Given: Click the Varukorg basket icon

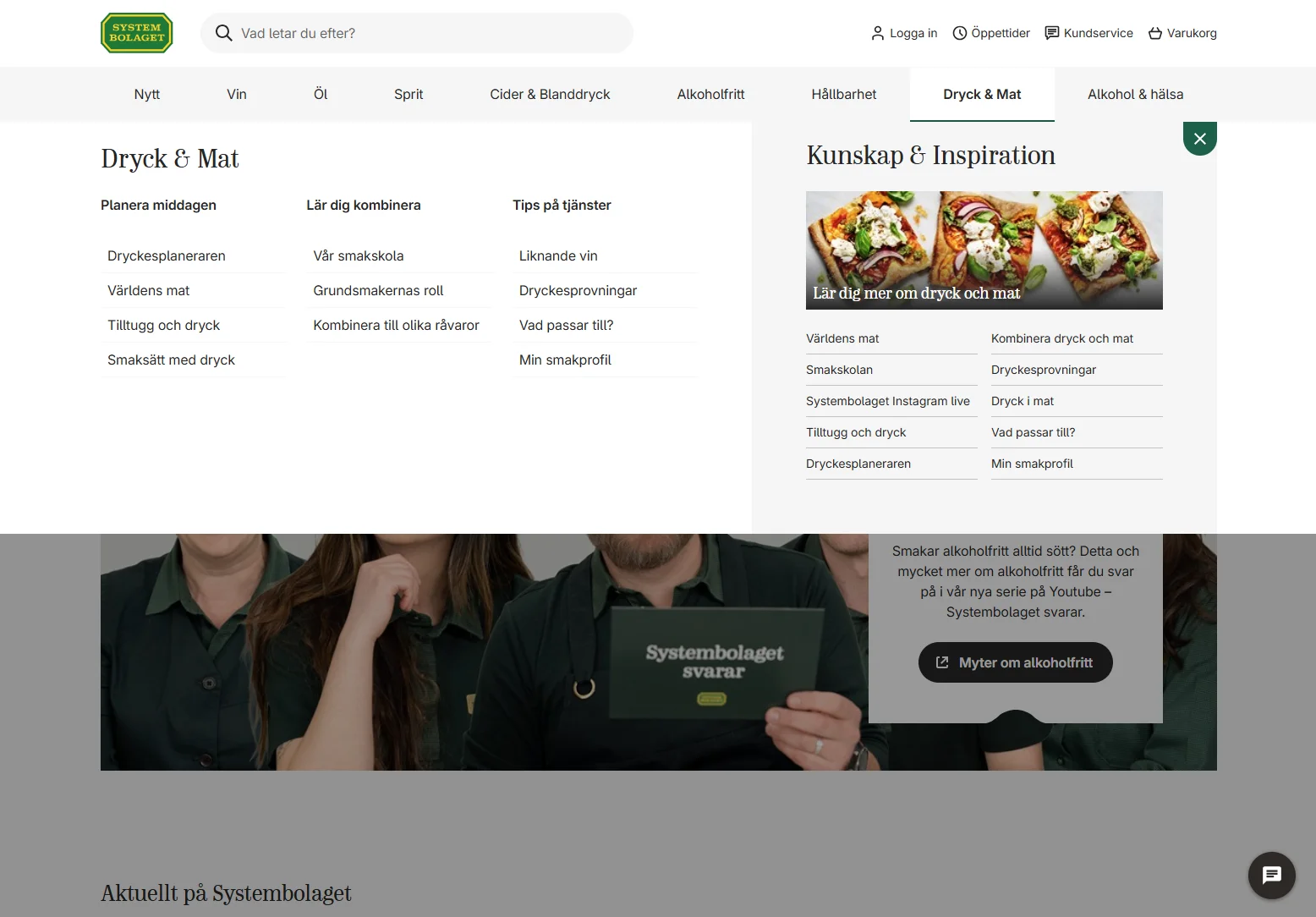Looking at the screenshot, I should click(x=1155, y=33).
